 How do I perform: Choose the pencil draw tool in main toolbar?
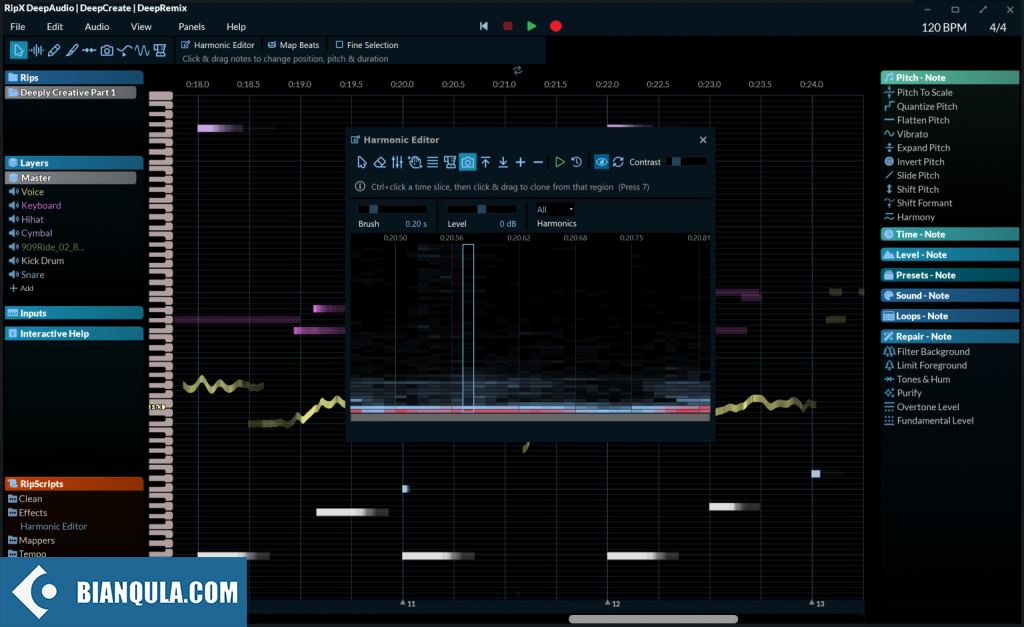[x=54, y=50]
